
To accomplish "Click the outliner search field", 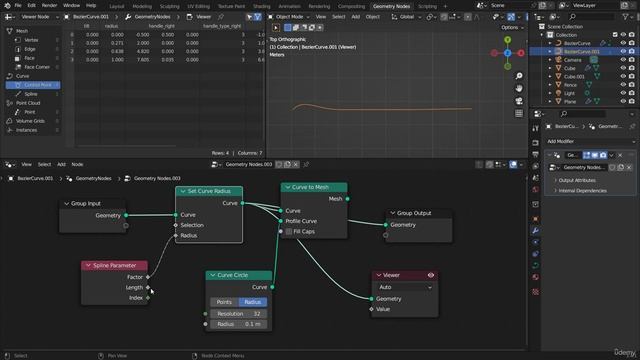I will (x=591, y=17).
